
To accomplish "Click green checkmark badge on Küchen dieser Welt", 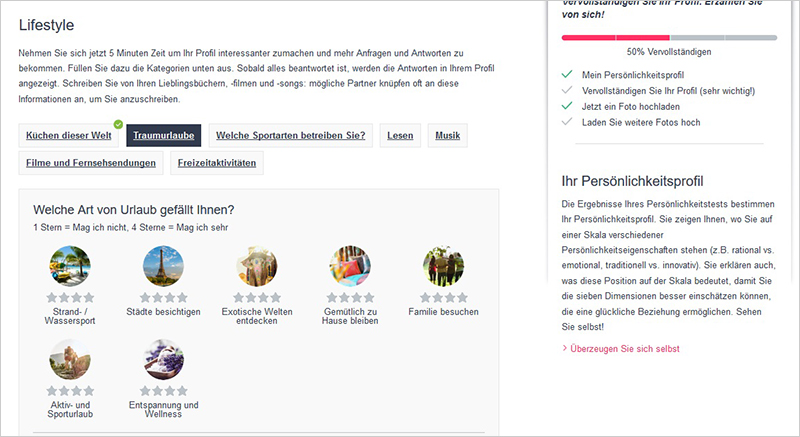I will (x=118, y=124).
